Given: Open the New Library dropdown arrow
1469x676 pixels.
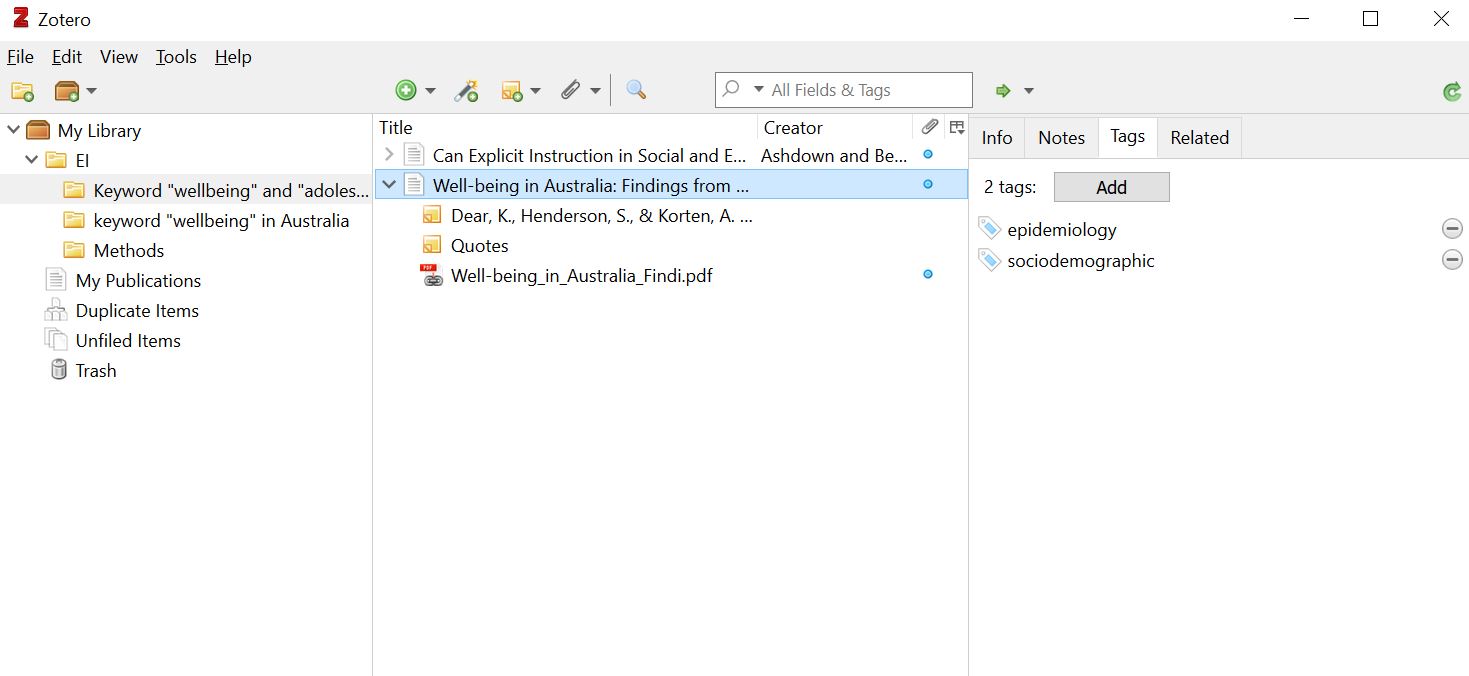Looking at the screenshot, I should (92, 91).
